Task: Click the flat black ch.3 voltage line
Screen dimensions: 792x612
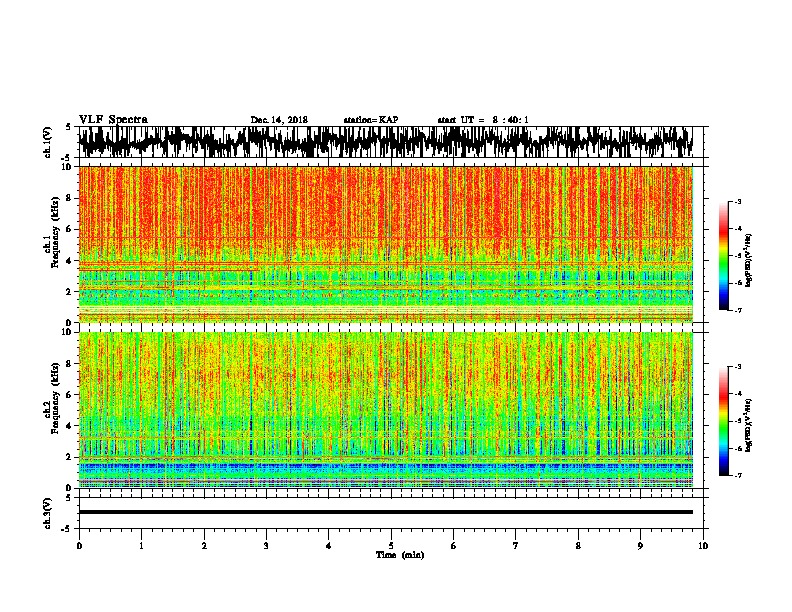Action: coord(386,512)
